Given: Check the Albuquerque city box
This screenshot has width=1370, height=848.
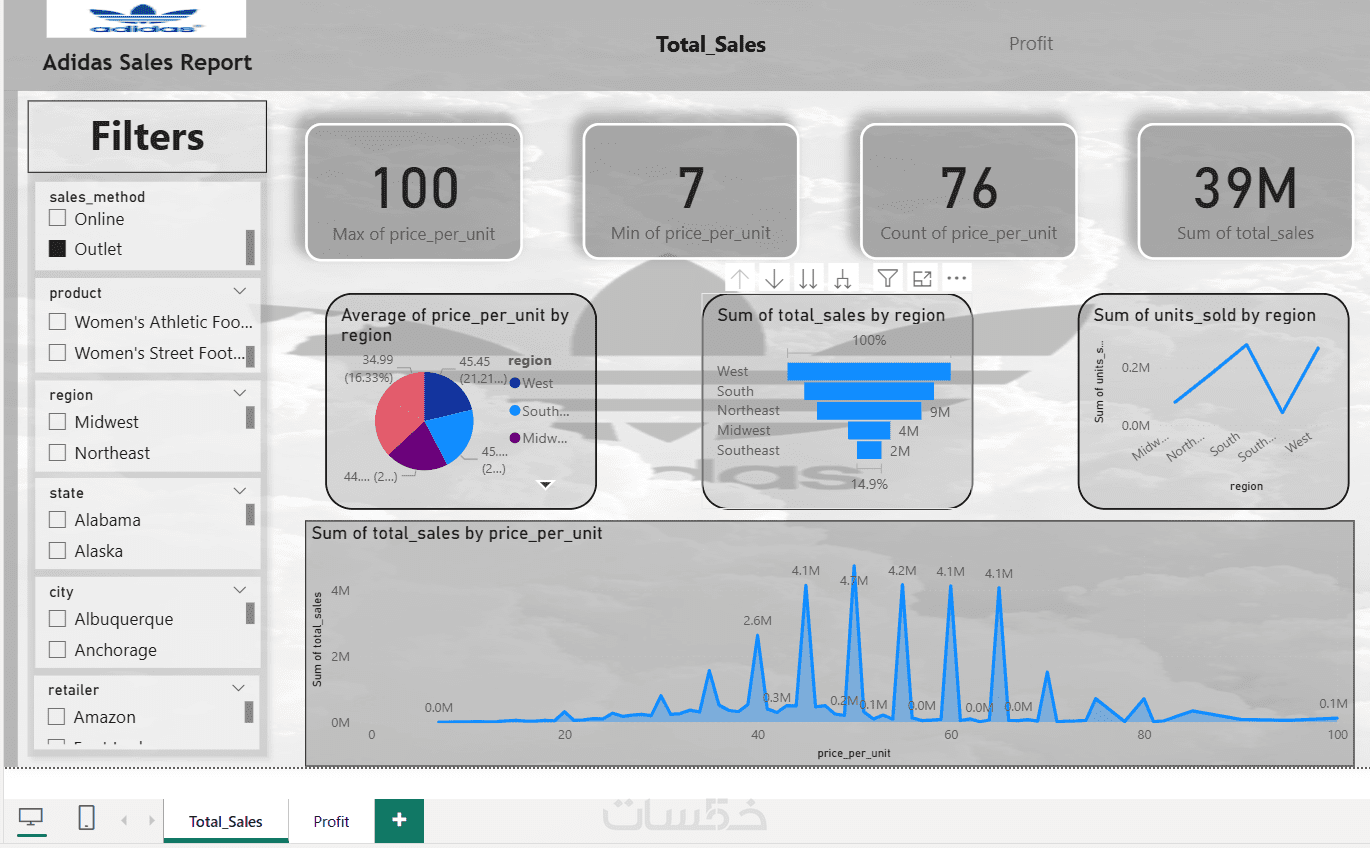Looking at the screenshot, I should 58,618.
